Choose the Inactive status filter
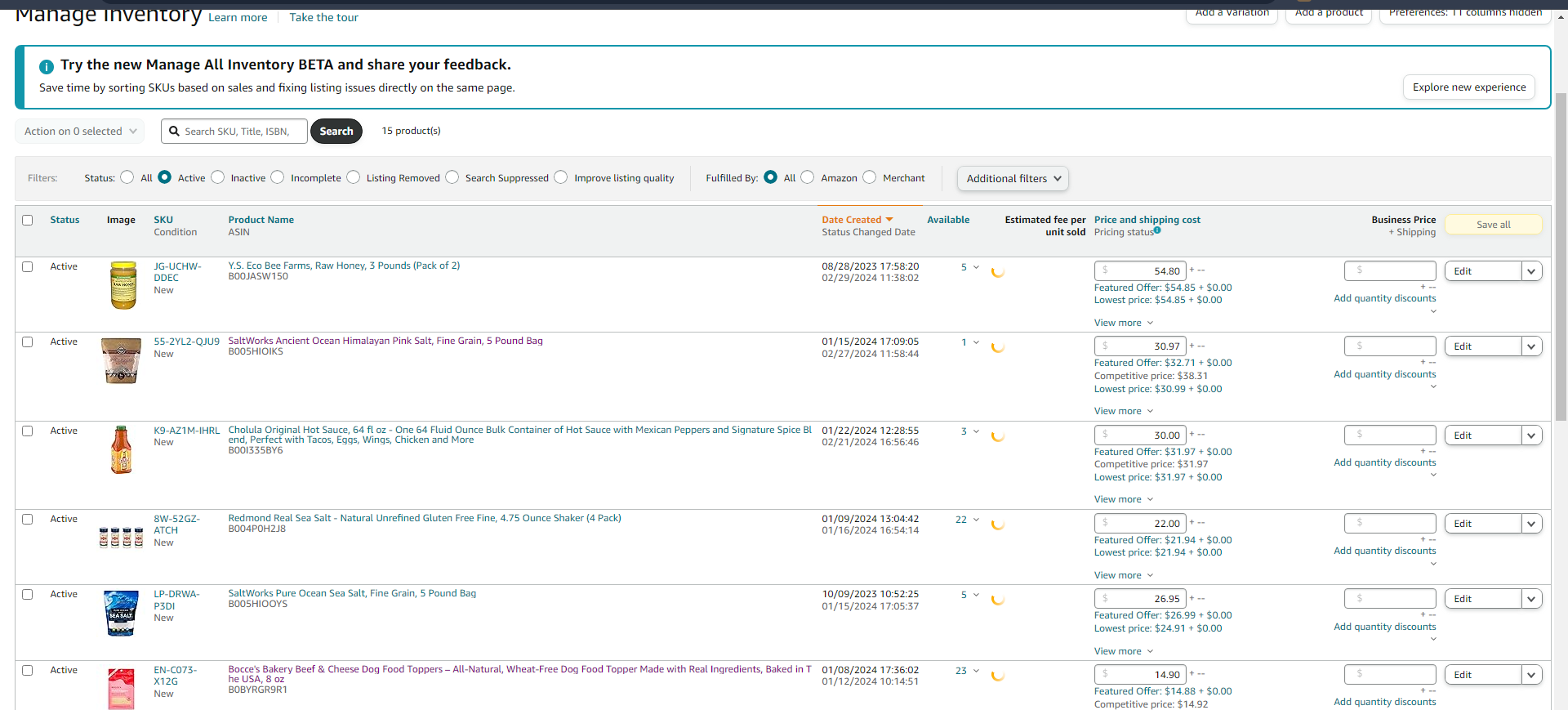1568x710 pixels. click(x=217, y=177)
